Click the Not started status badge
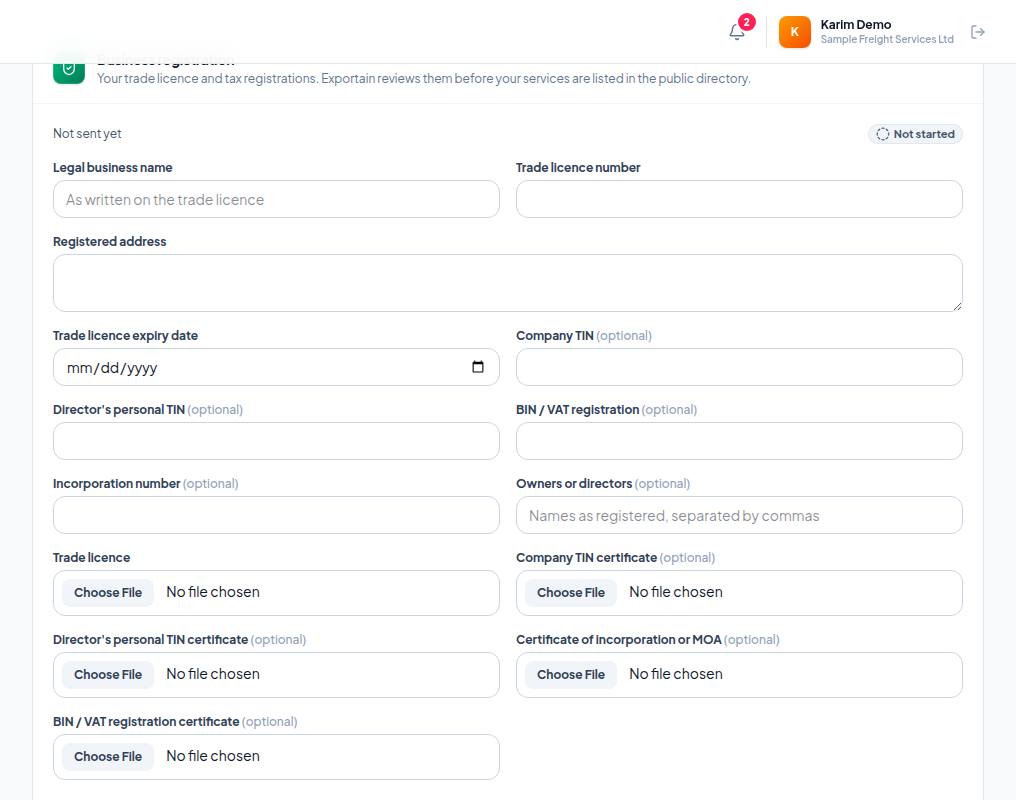 click(915, 134)
